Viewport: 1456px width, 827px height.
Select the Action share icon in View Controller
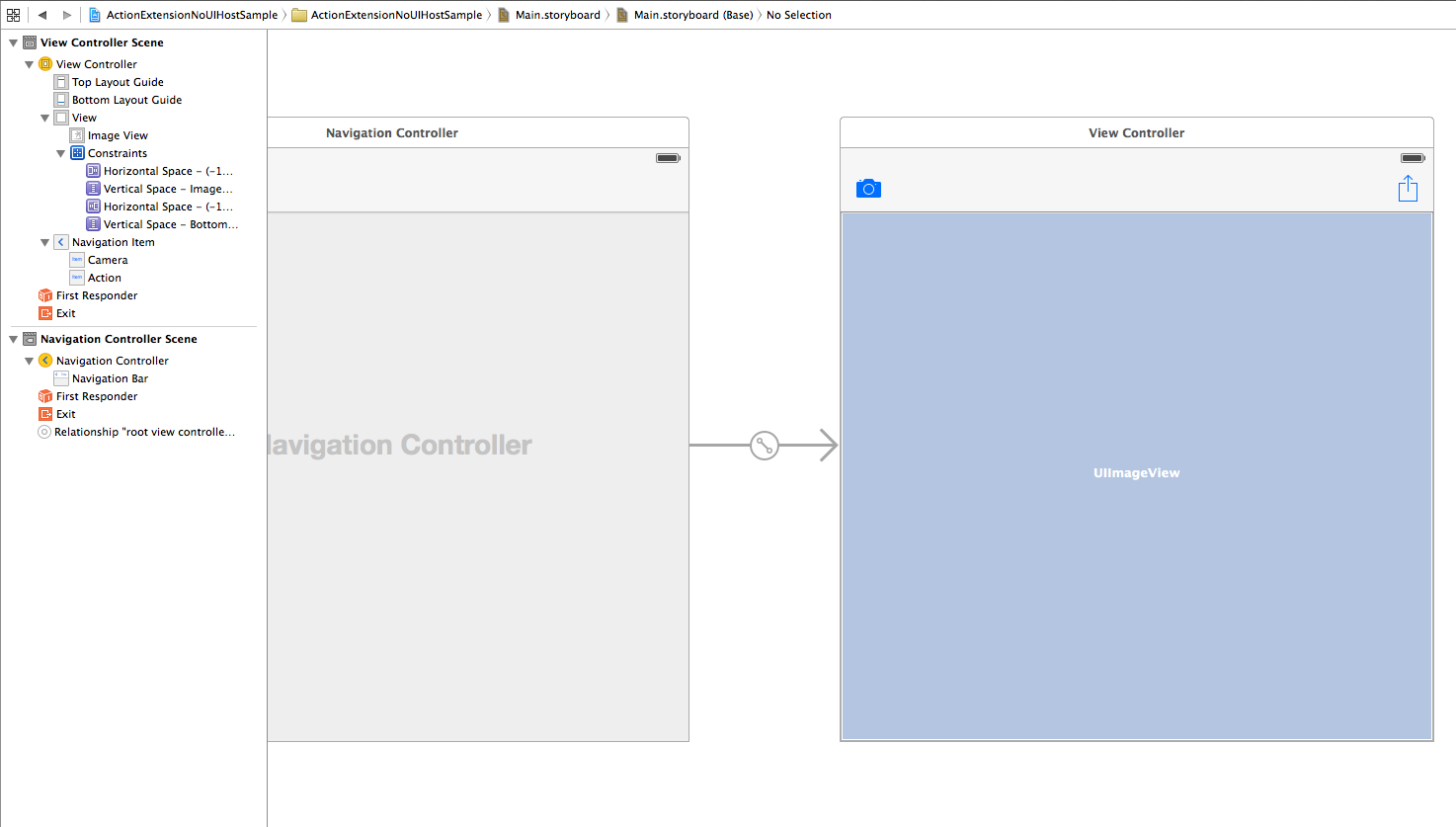pyautogui.click(x=1408, y=188)
